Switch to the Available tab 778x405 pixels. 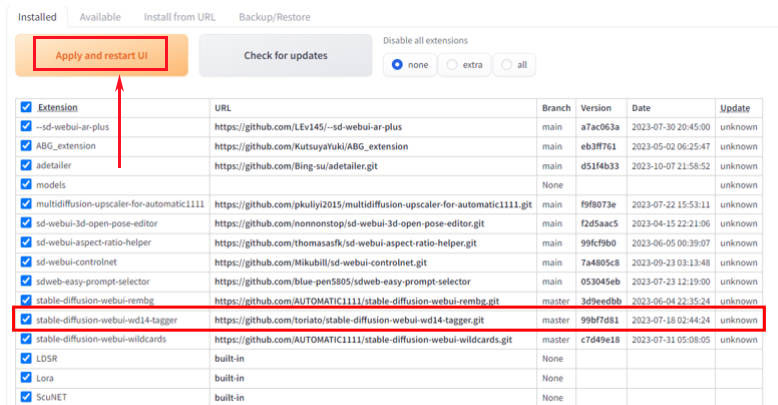[x=100, y=17]
